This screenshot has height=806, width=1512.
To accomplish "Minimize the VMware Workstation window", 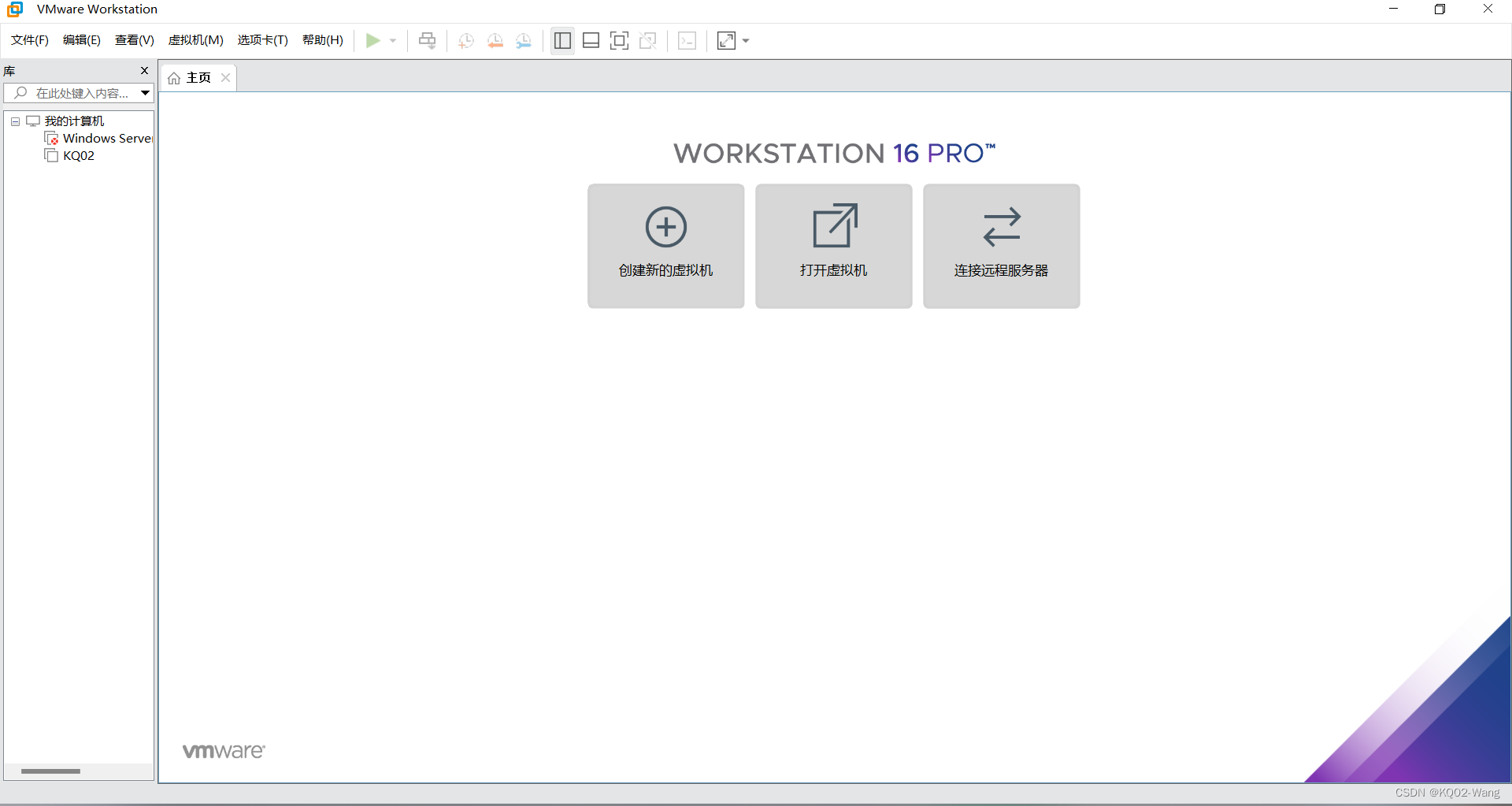I will coord(1393,9).
